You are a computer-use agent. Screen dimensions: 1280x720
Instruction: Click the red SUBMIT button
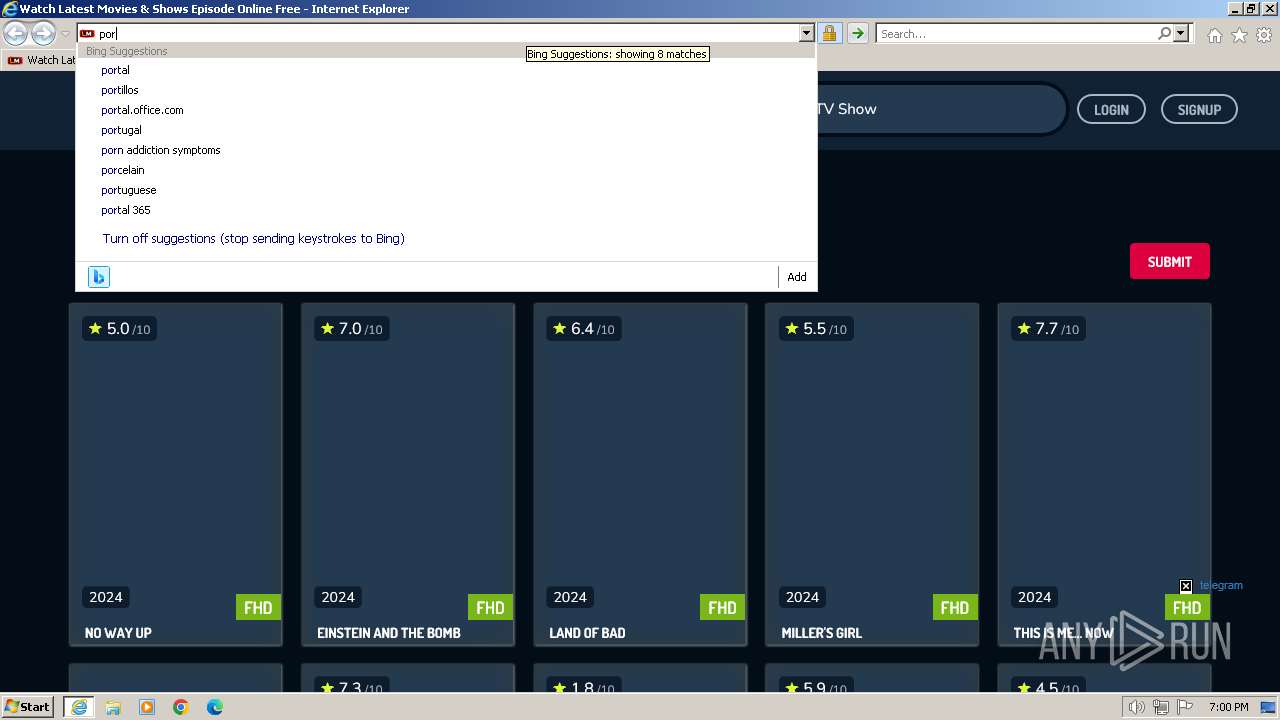(1169, 261)
